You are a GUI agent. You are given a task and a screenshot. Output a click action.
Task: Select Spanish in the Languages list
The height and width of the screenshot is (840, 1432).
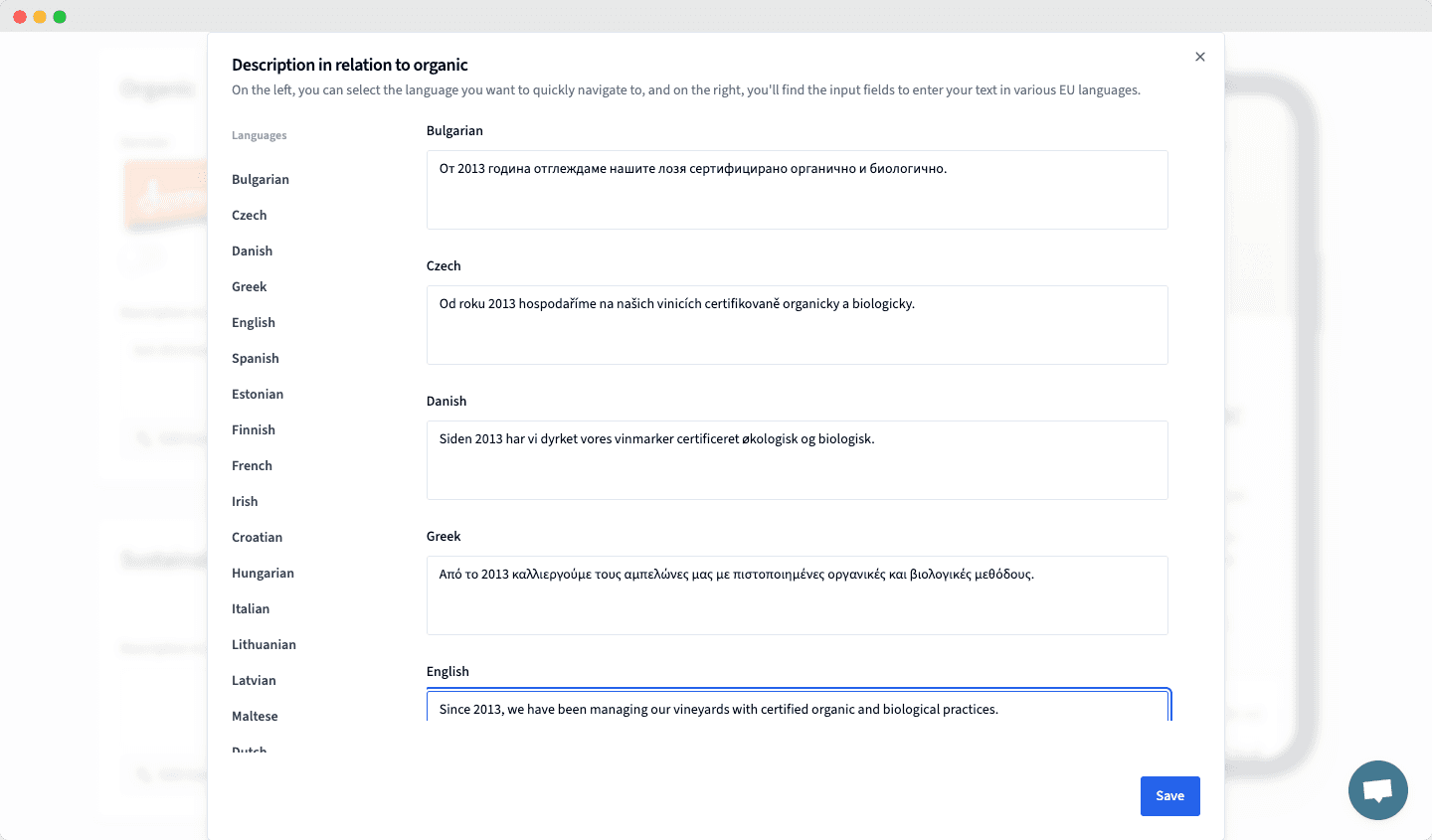(x=255, y=358)
